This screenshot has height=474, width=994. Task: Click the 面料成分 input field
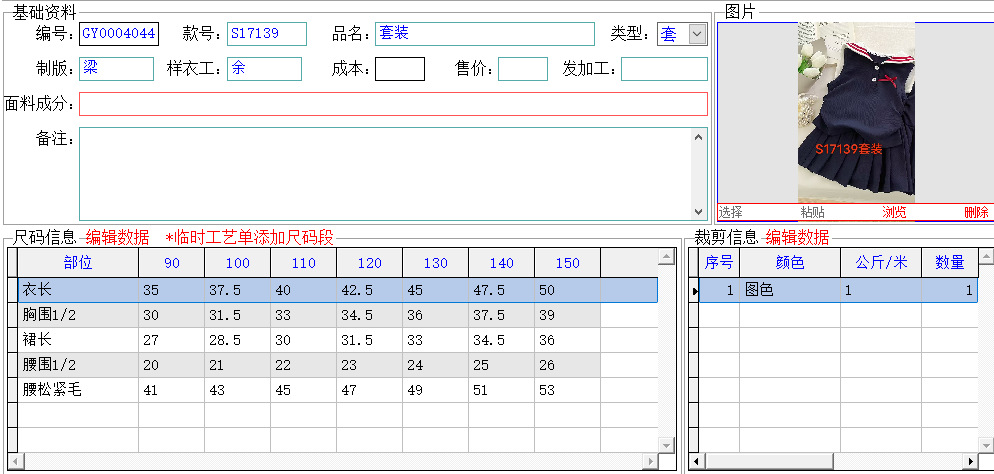(x=393, y=104)
